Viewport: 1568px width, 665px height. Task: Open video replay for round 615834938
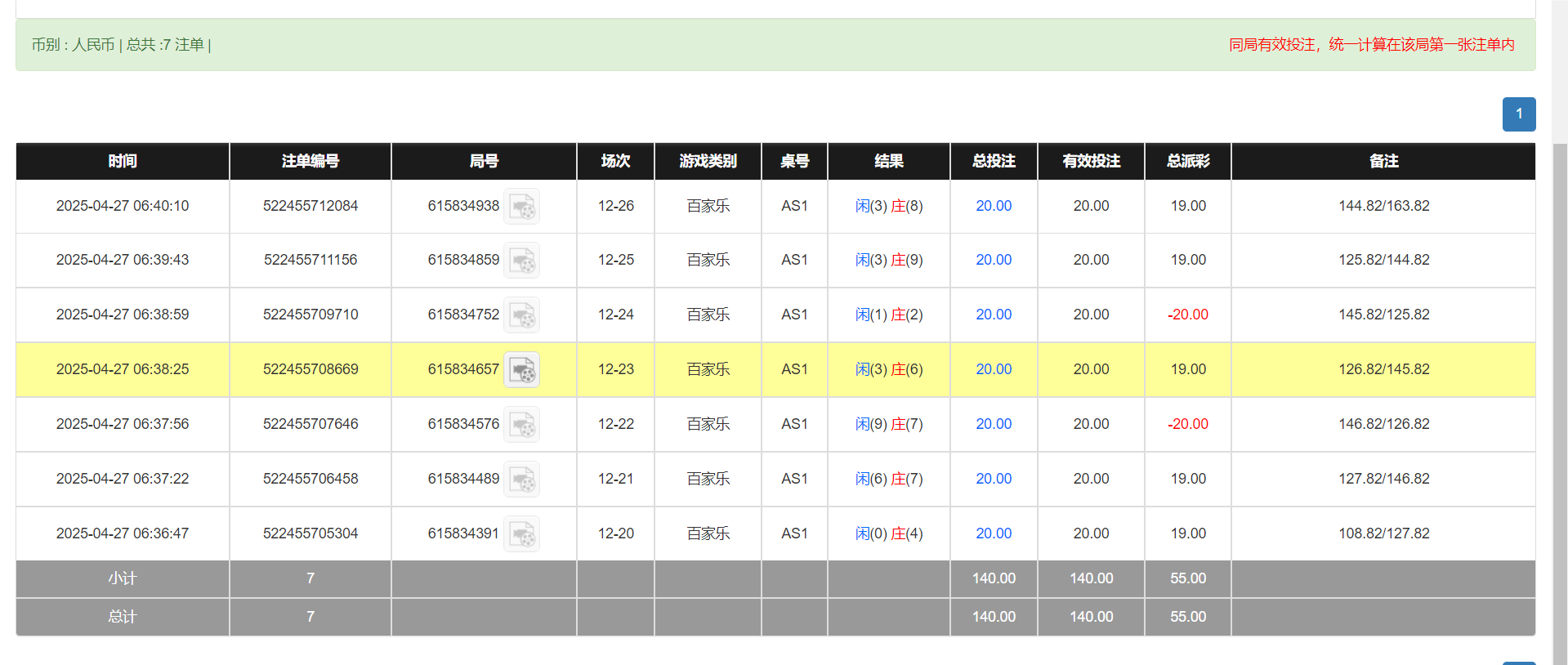click(x=521, y=207)
